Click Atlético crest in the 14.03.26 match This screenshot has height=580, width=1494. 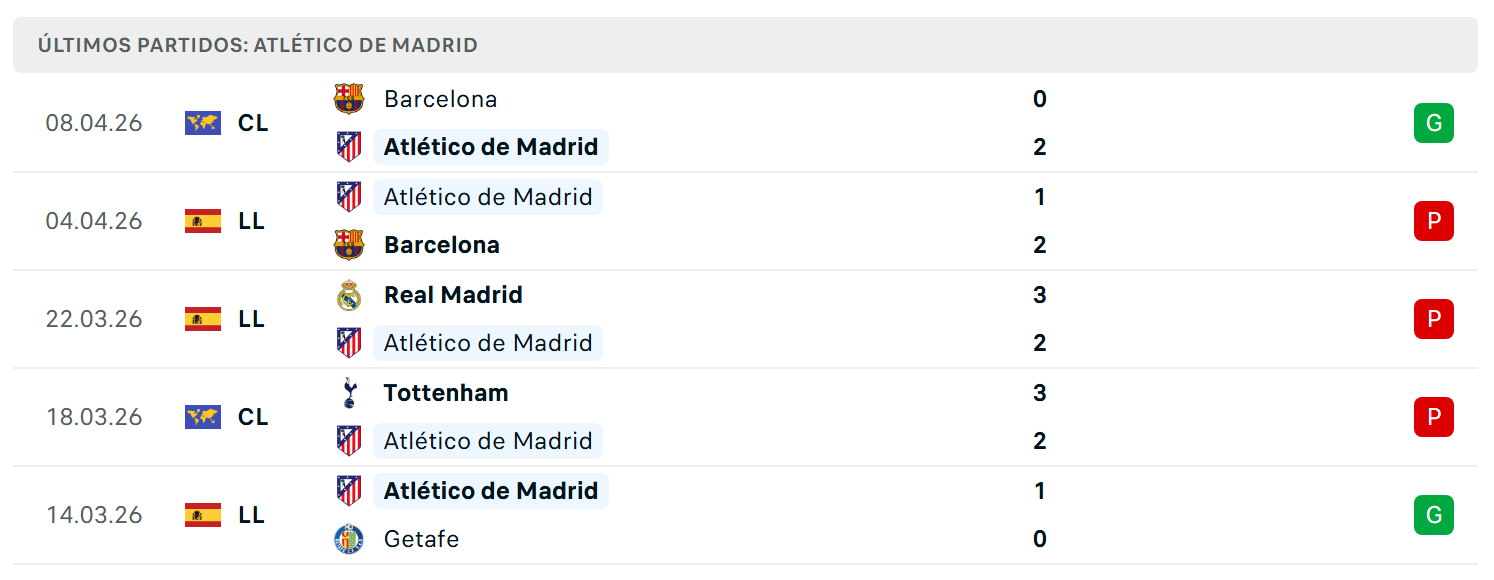click(349, 491)
